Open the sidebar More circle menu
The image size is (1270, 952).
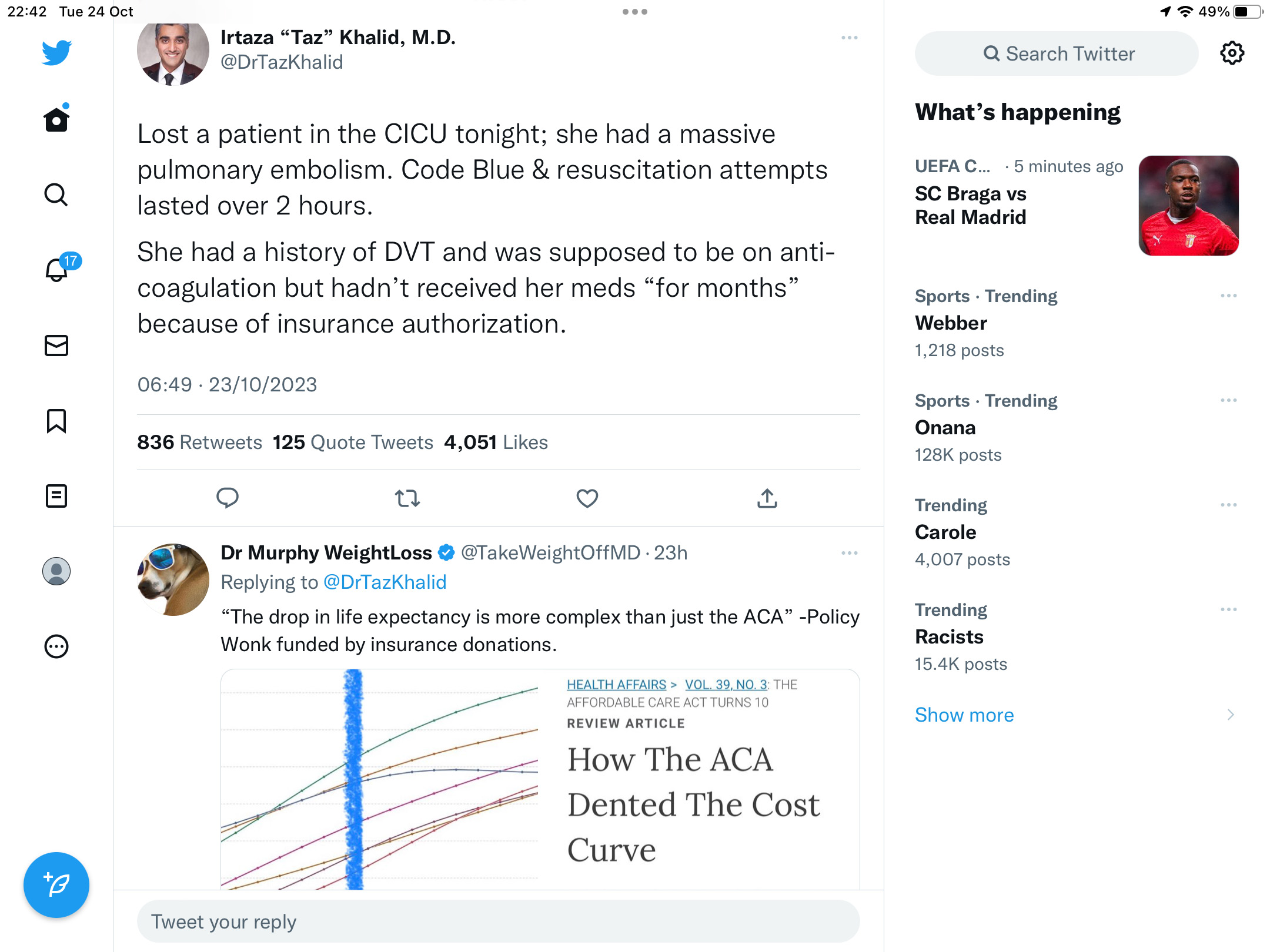pos(56,646)
